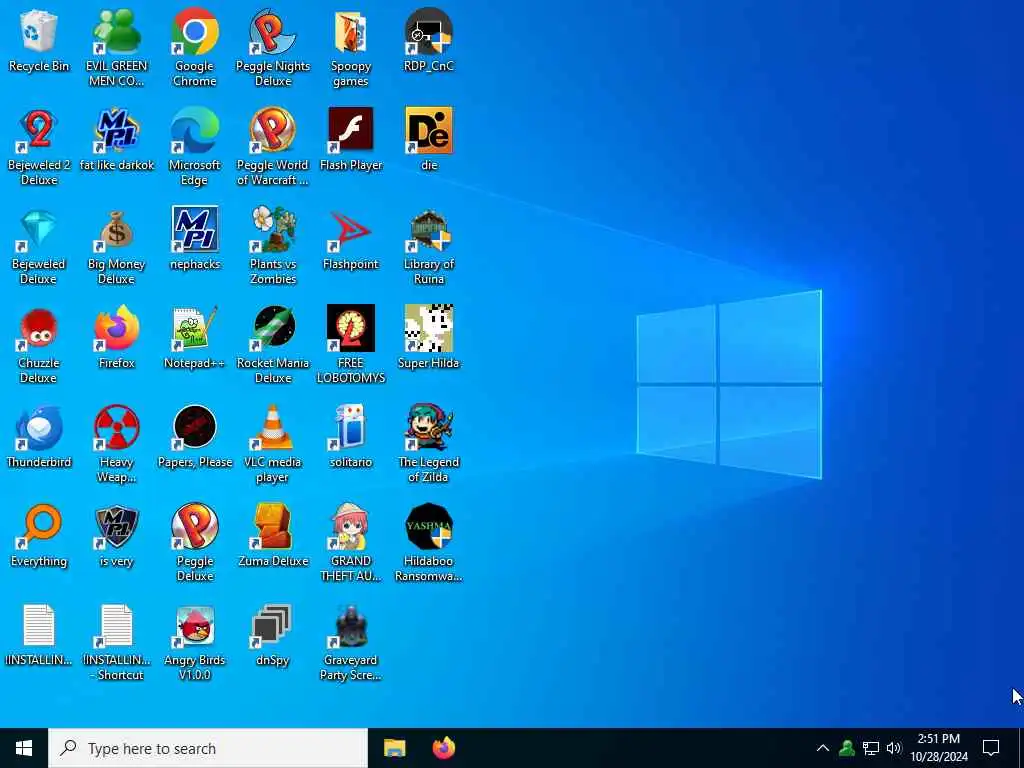The image size is (1024, 768).
Task: Open the clock showing 2:51 PM
Action: [x=939, y=748]
